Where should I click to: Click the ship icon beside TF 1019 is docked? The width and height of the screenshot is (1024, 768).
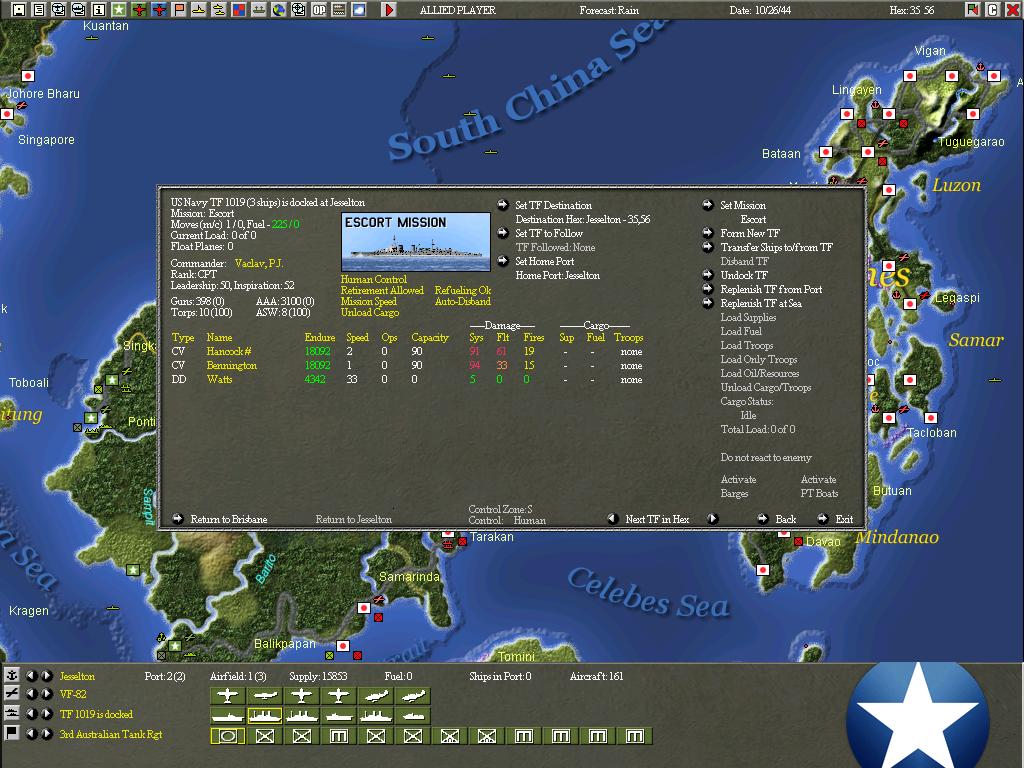pos(12,713)
